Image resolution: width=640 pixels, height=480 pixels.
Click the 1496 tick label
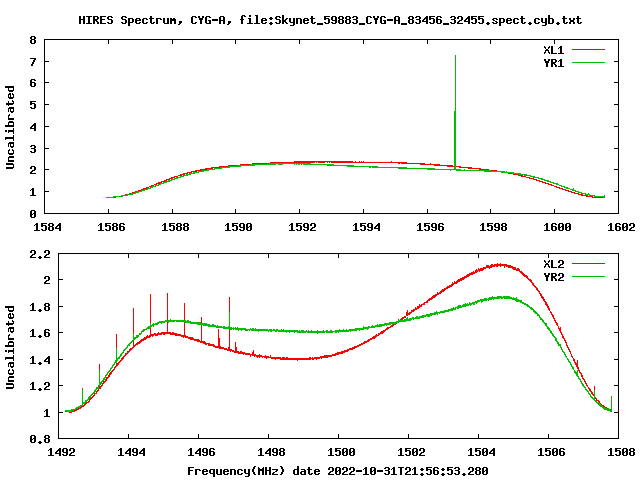click(x=201, y=452)
